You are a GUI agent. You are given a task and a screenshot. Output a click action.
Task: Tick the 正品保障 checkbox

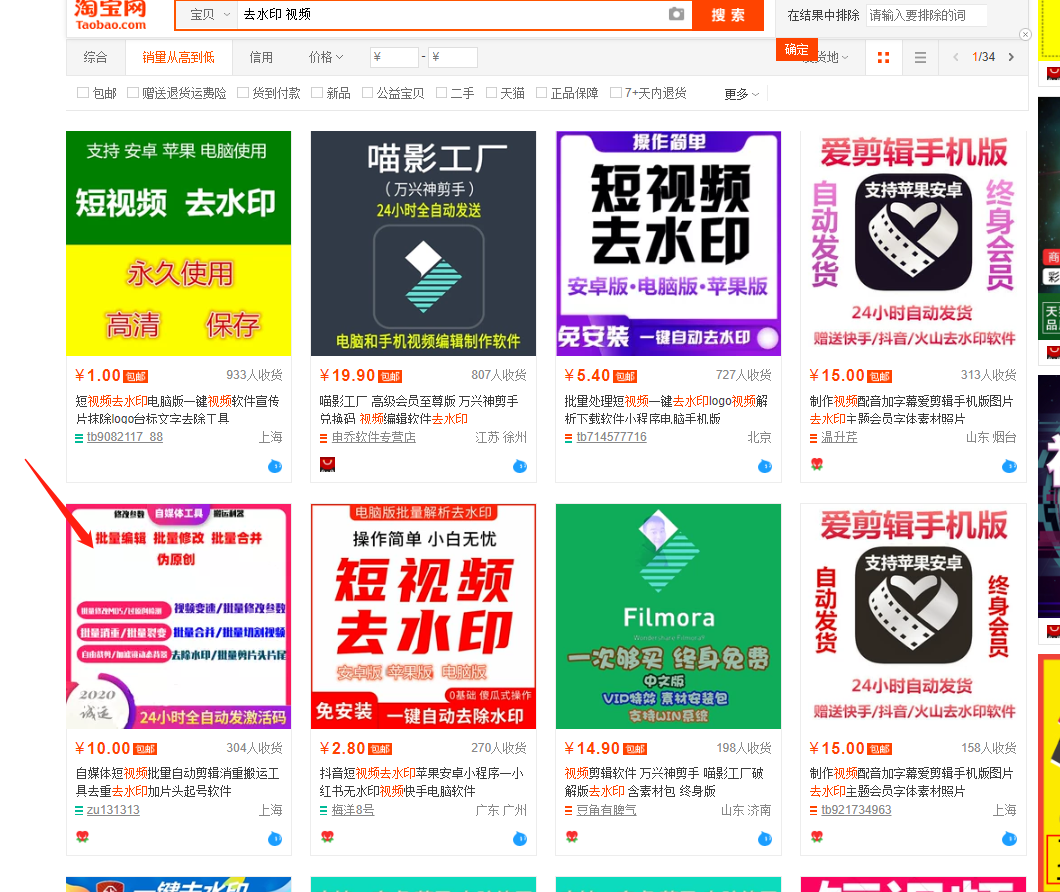click(x=541, y=93)
